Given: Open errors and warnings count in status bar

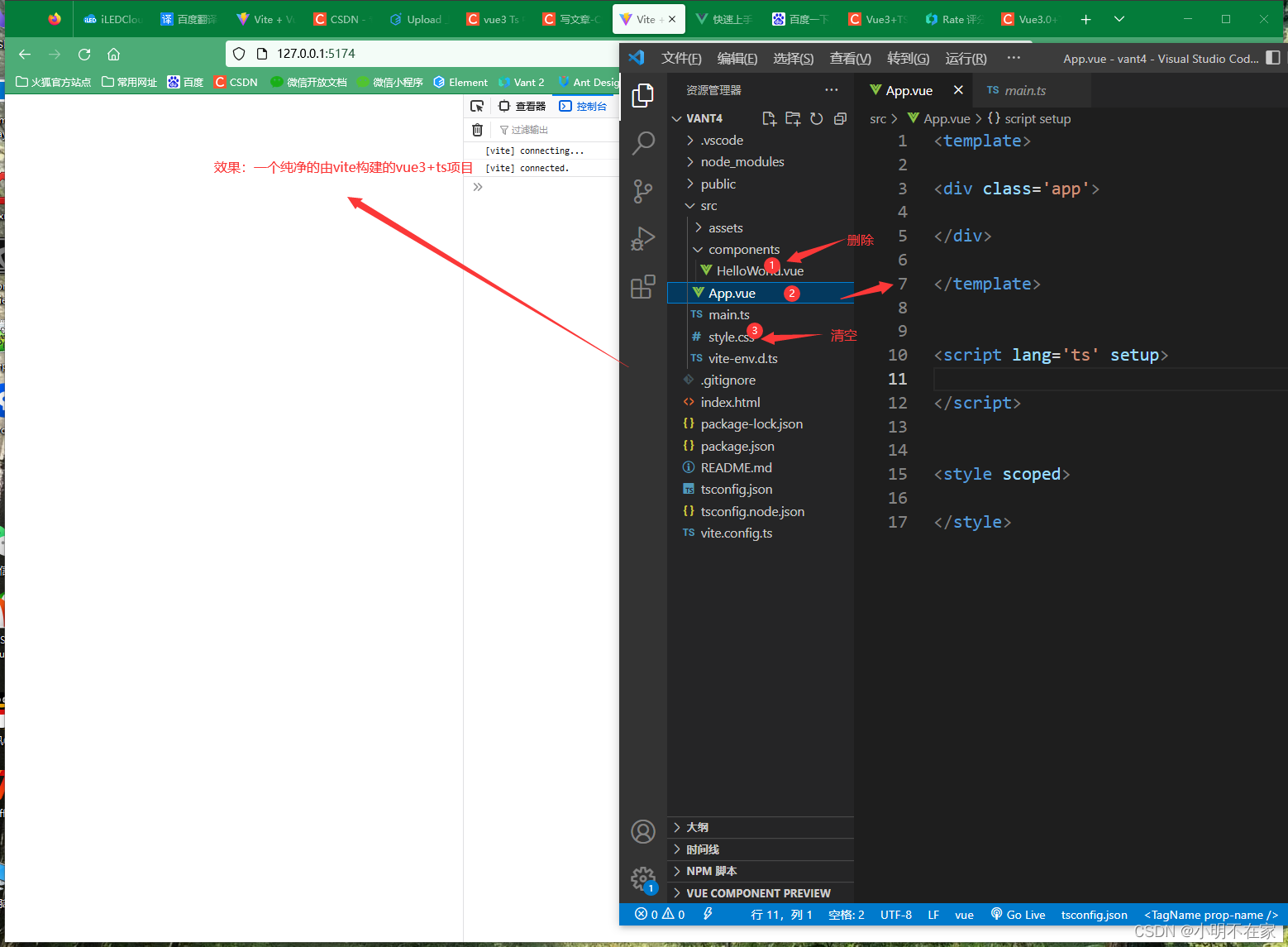Looking at the screenshot, I should 660,915.
